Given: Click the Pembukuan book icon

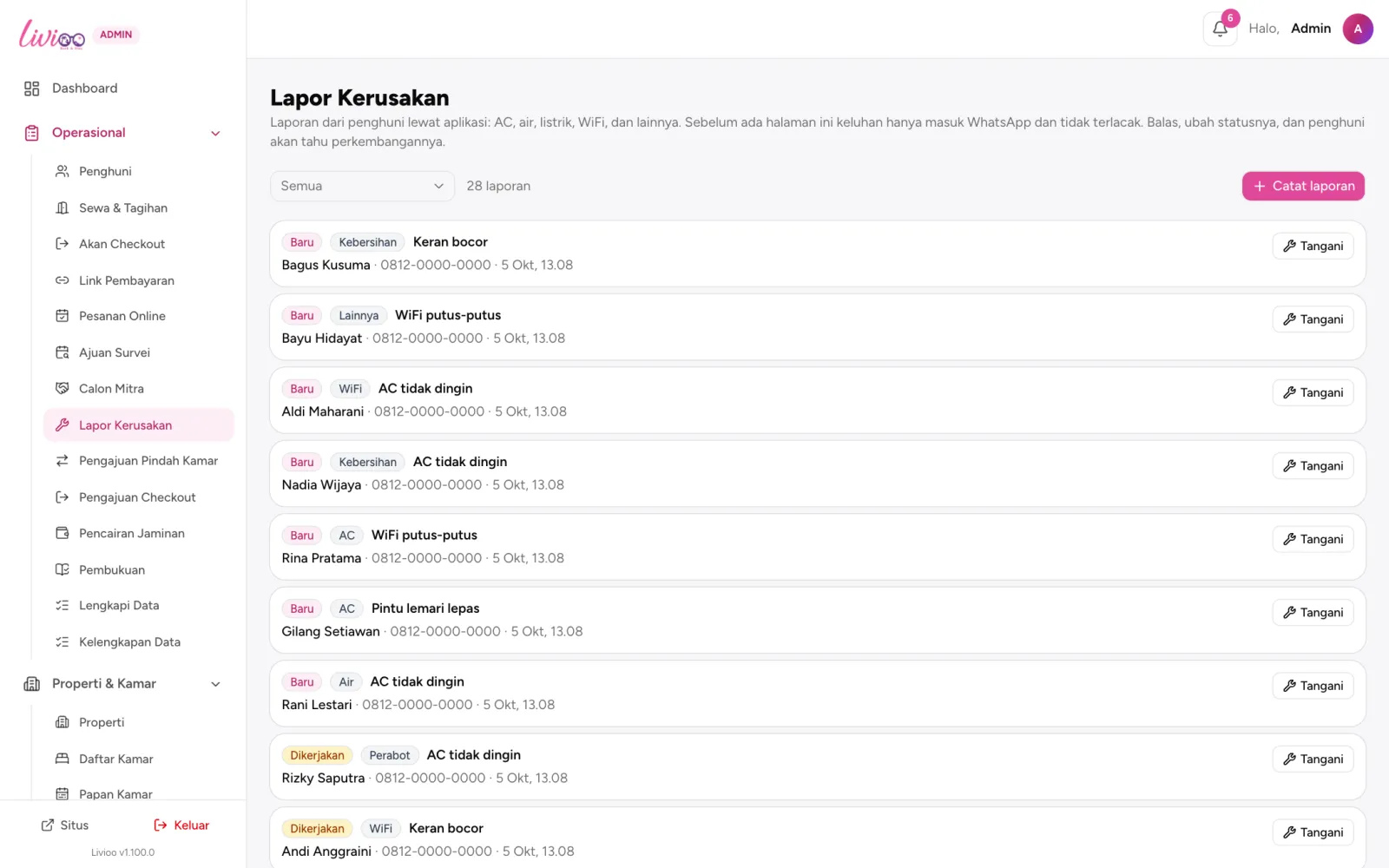Looking at the screenshot, I should coord(63,569).
